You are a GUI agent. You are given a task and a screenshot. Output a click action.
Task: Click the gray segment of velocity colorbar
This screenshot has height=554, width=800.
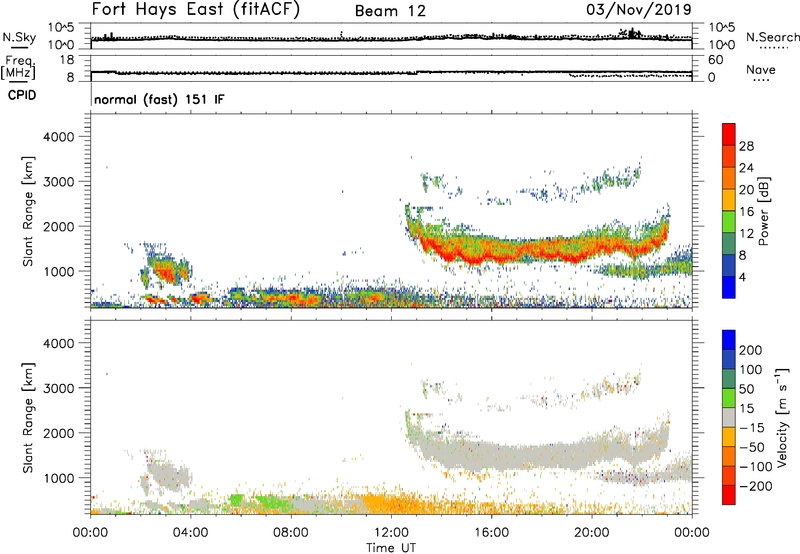click(x=729, y=418)
